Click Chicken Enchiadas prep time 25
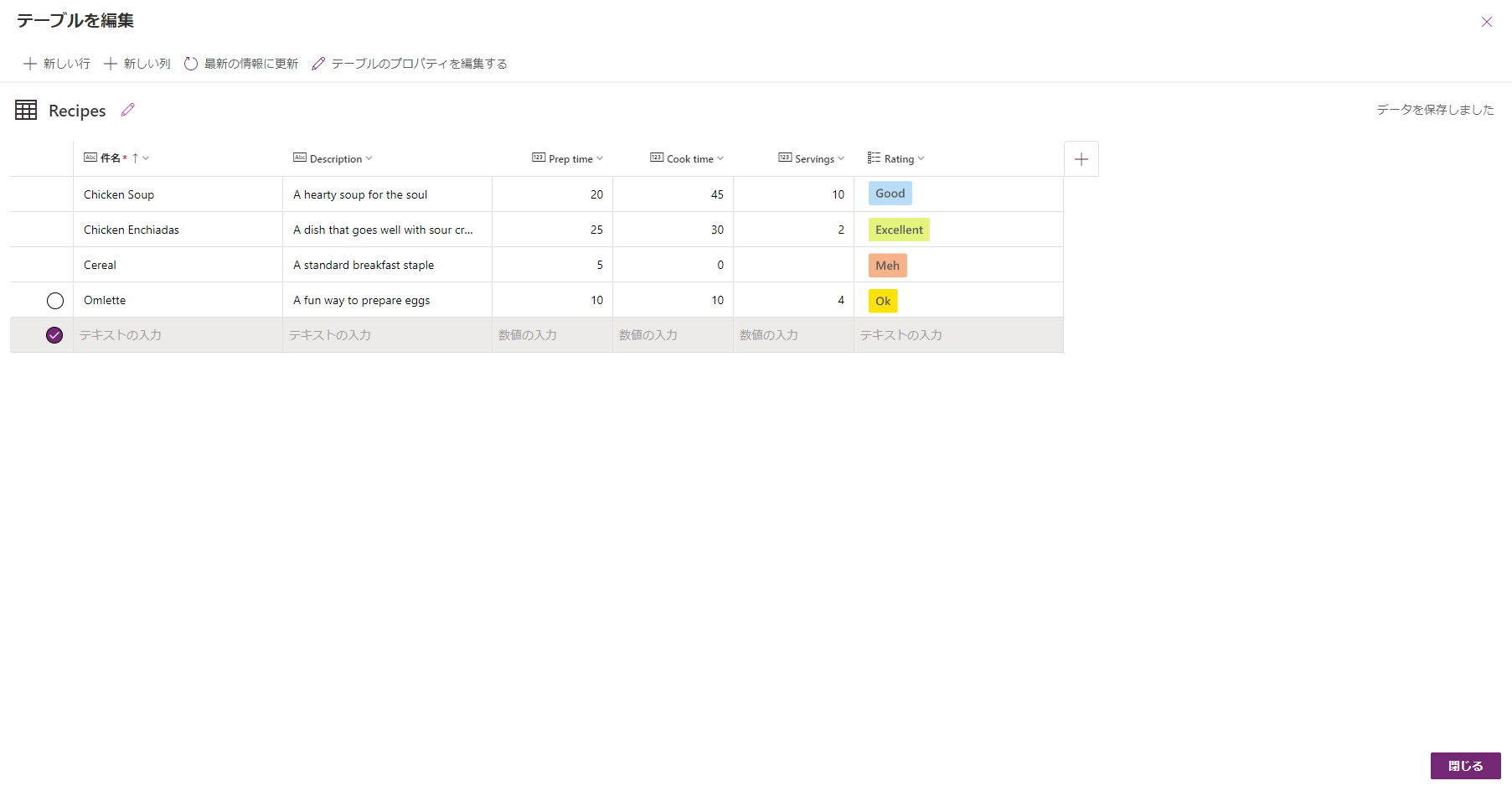The width and height of the screenshot is (1512, 791). (x=552, y=230)
